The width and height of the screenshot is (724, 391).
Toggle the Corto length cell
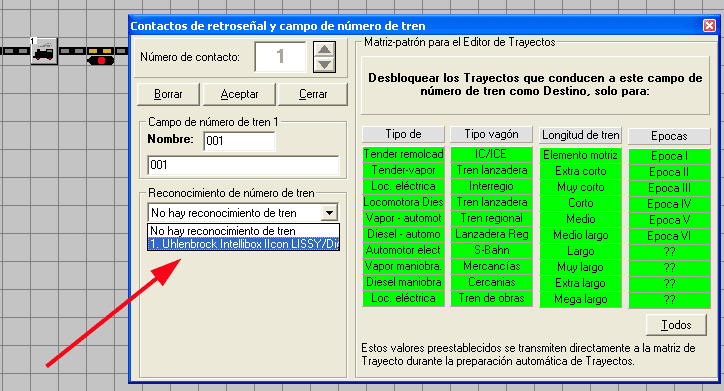click(x=580, y=203)
